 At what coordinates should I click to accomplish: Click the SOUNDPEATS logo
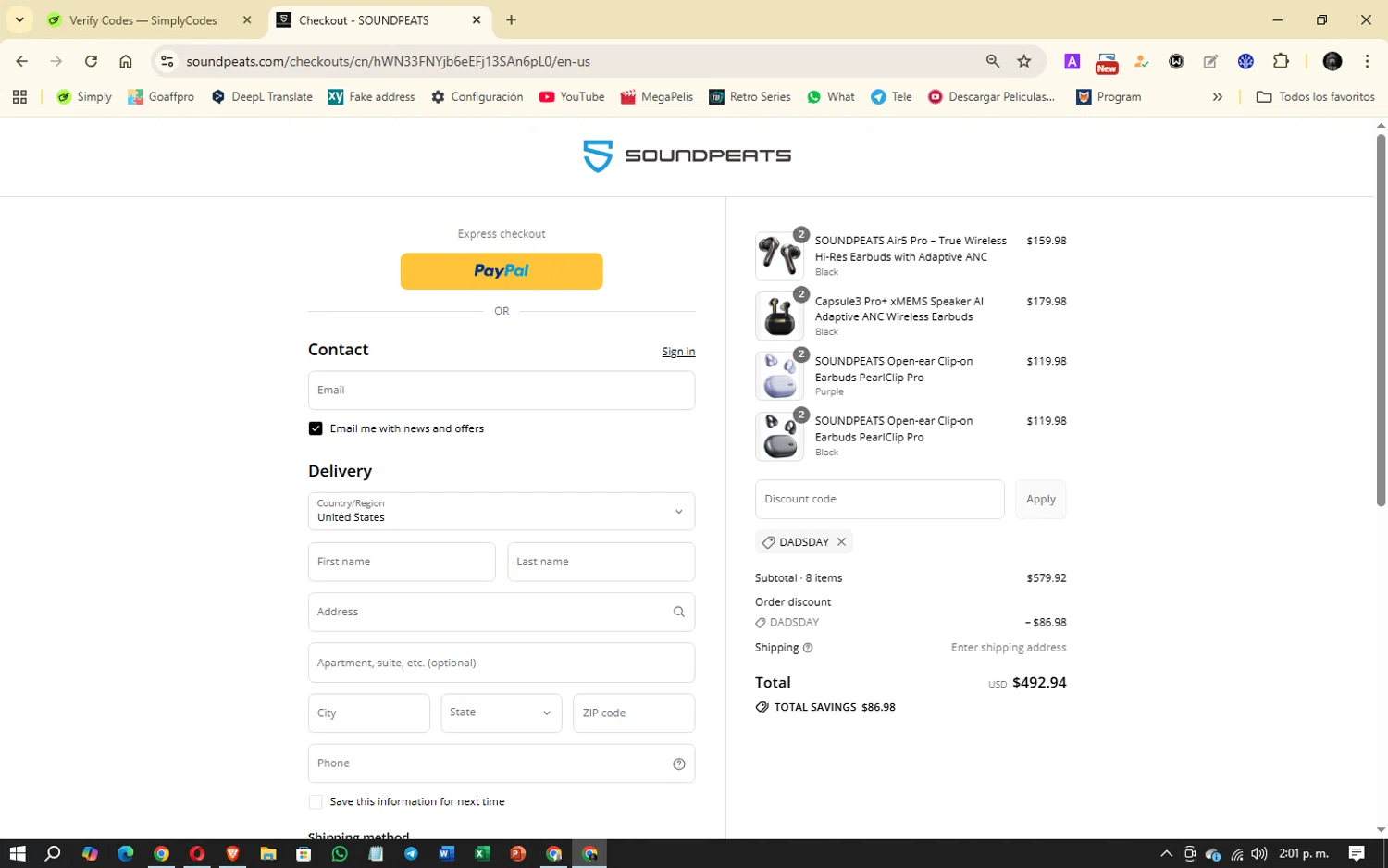pos(687,155)
